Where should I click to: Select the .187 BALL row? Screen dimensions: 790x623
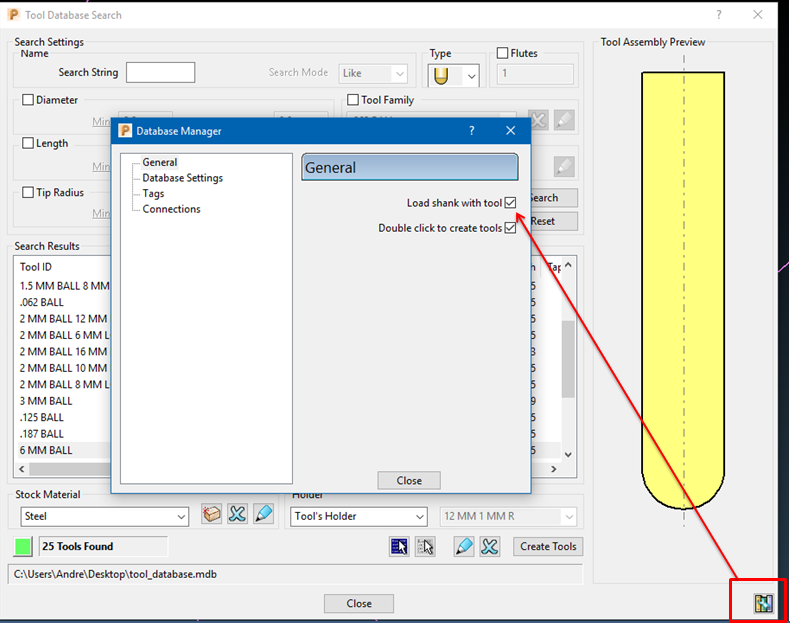coord(64,434)
